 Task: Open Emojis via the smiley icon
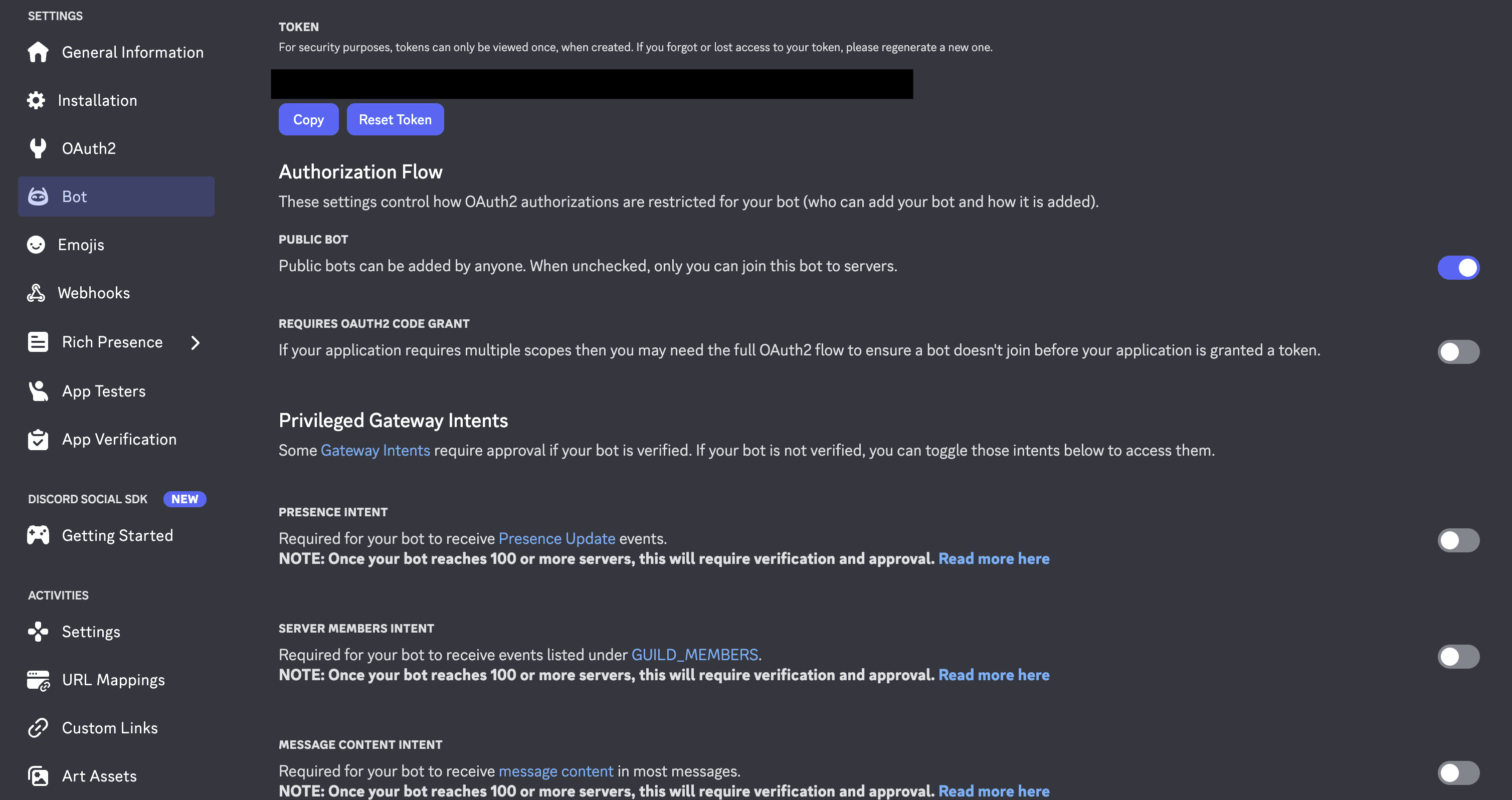(38, 244)
